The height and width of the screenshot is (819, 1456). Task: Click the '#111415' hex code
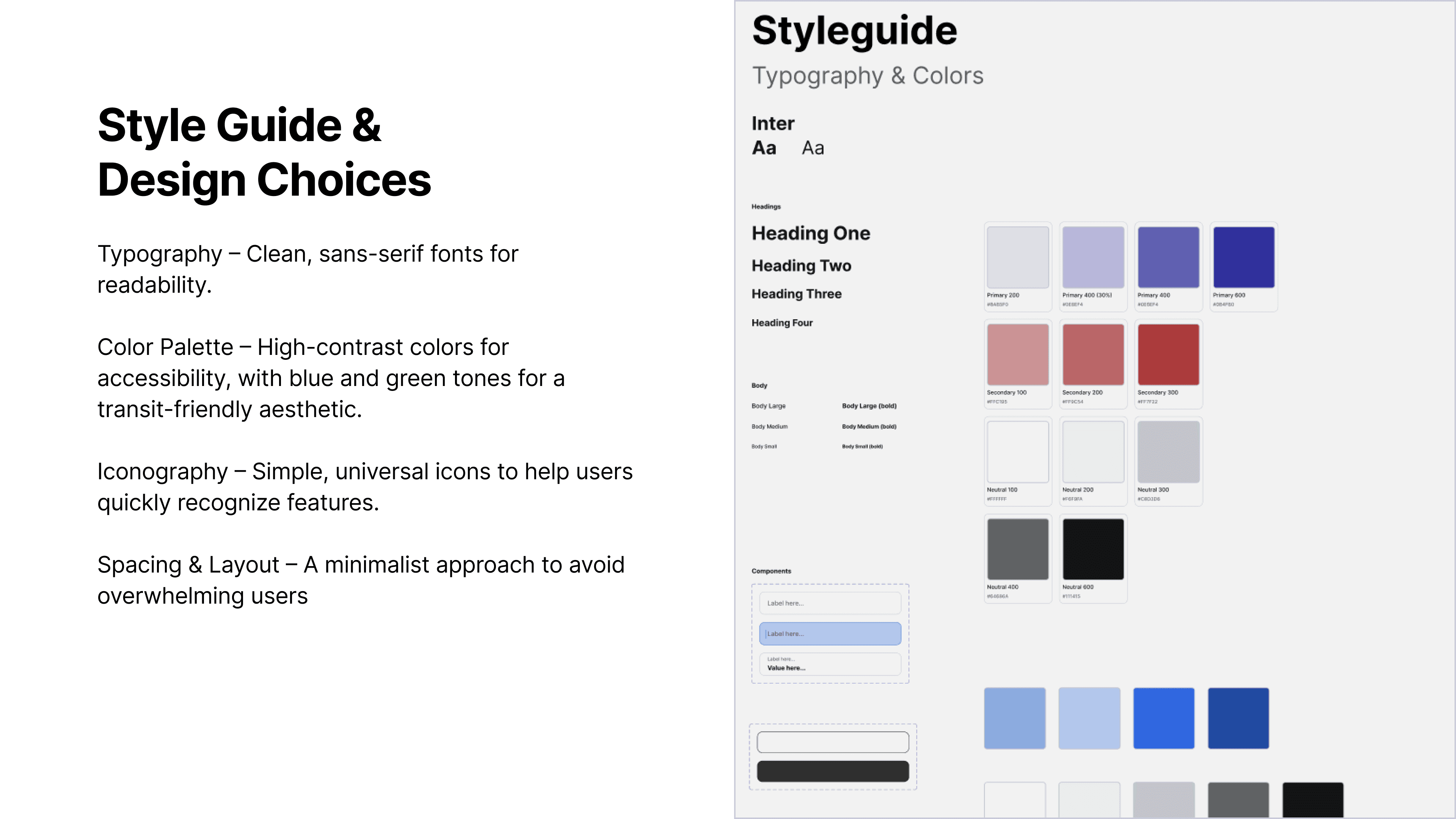pyautogui.click(x=1071, y=596)
